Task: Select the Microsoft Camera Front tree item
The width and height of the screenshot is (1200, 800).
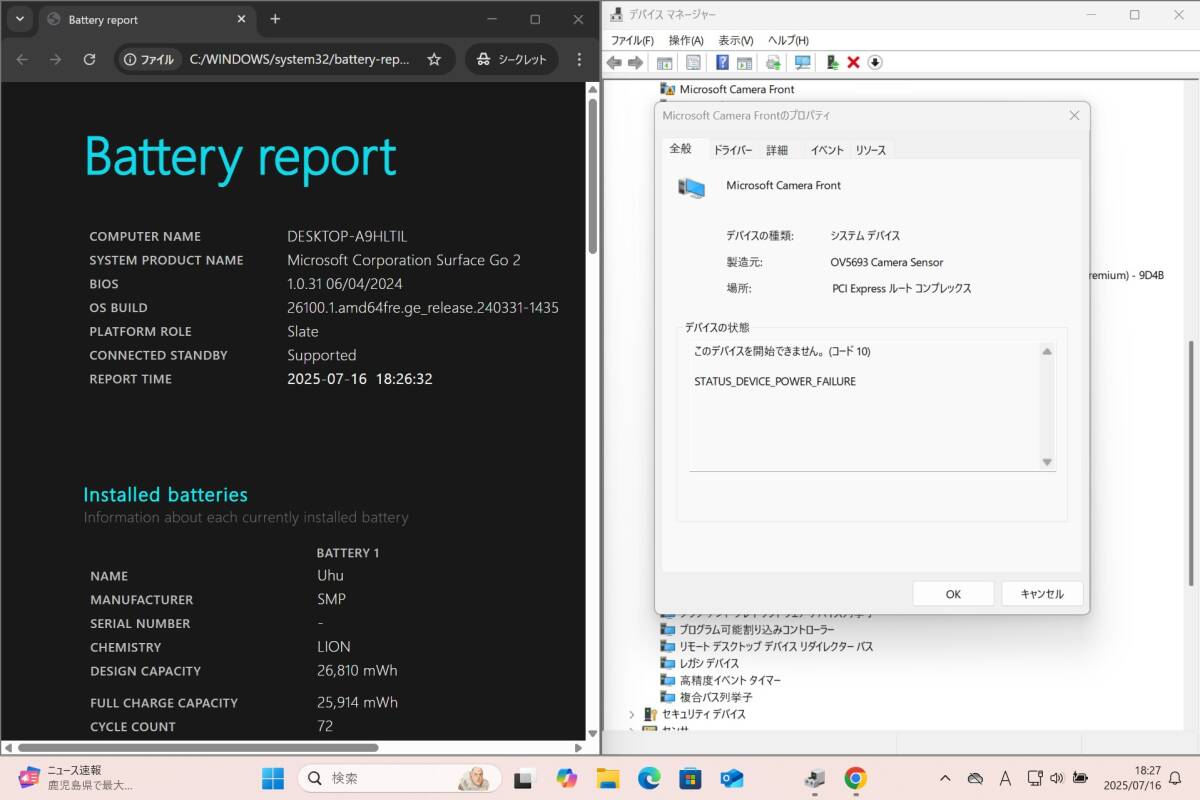Action: coord(737,89)
